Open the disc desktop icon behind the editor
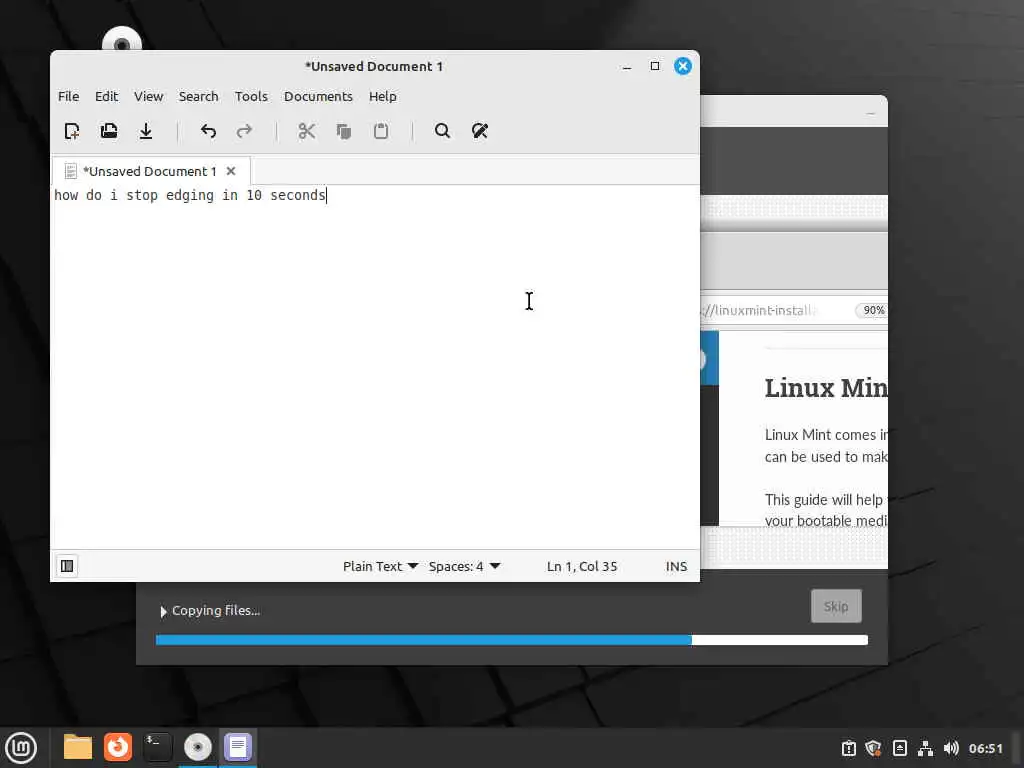 [x=122, y=39]
